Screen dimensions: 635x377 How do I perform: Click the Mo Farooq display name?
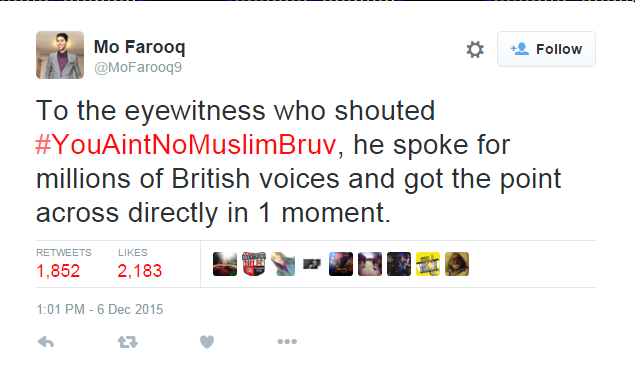(x=140, y=47)
